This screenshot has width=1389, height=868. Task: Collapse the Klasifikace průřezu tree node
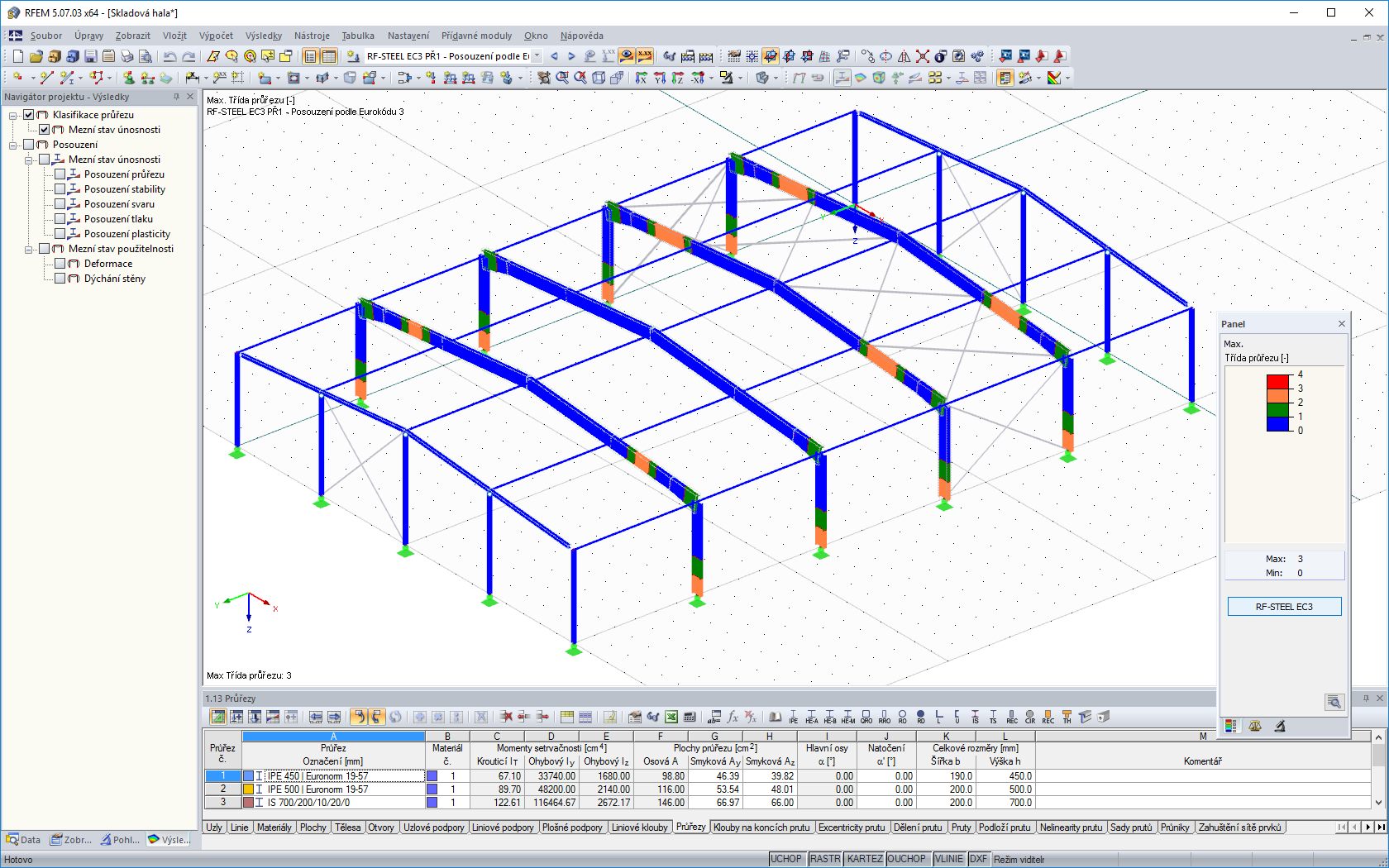[12, 115]
